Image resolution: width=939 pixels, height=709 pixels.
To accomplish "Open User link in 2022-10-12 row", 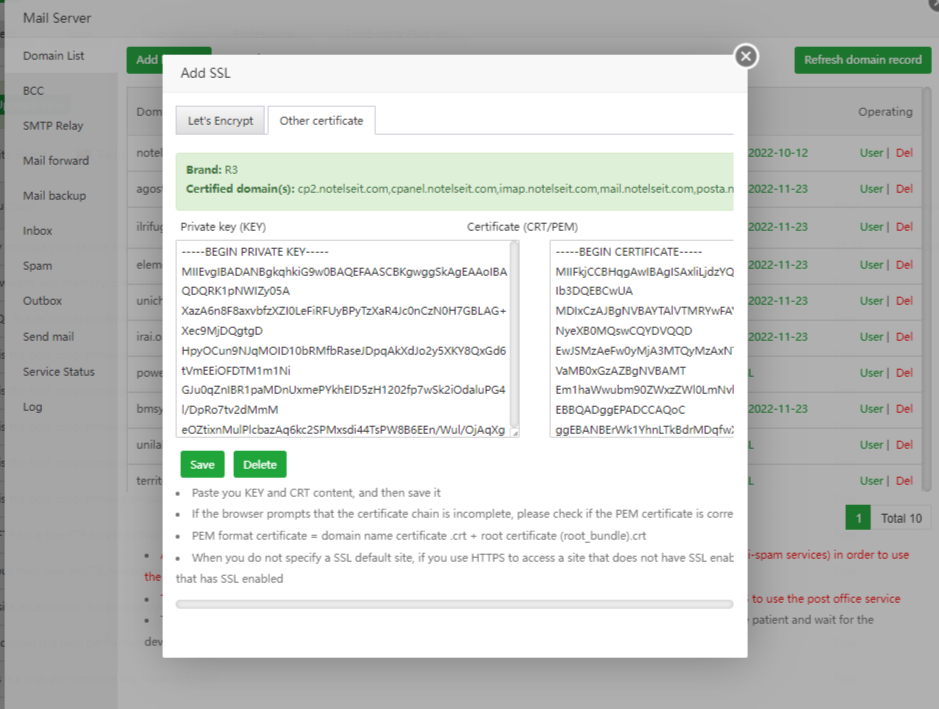I will coord(871,153).
